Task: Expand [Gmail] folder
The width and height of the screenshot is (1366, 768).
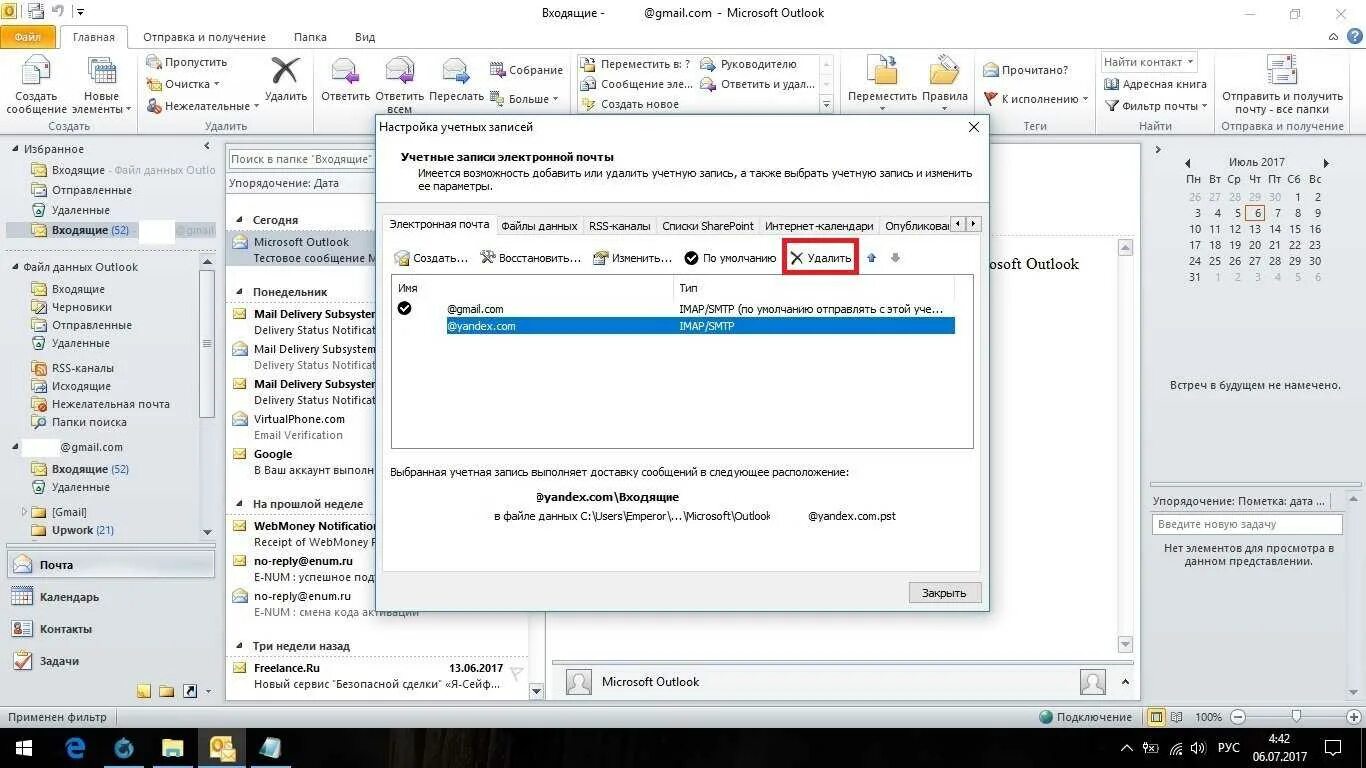Action: pyautogui.click(x=25, y=512)
